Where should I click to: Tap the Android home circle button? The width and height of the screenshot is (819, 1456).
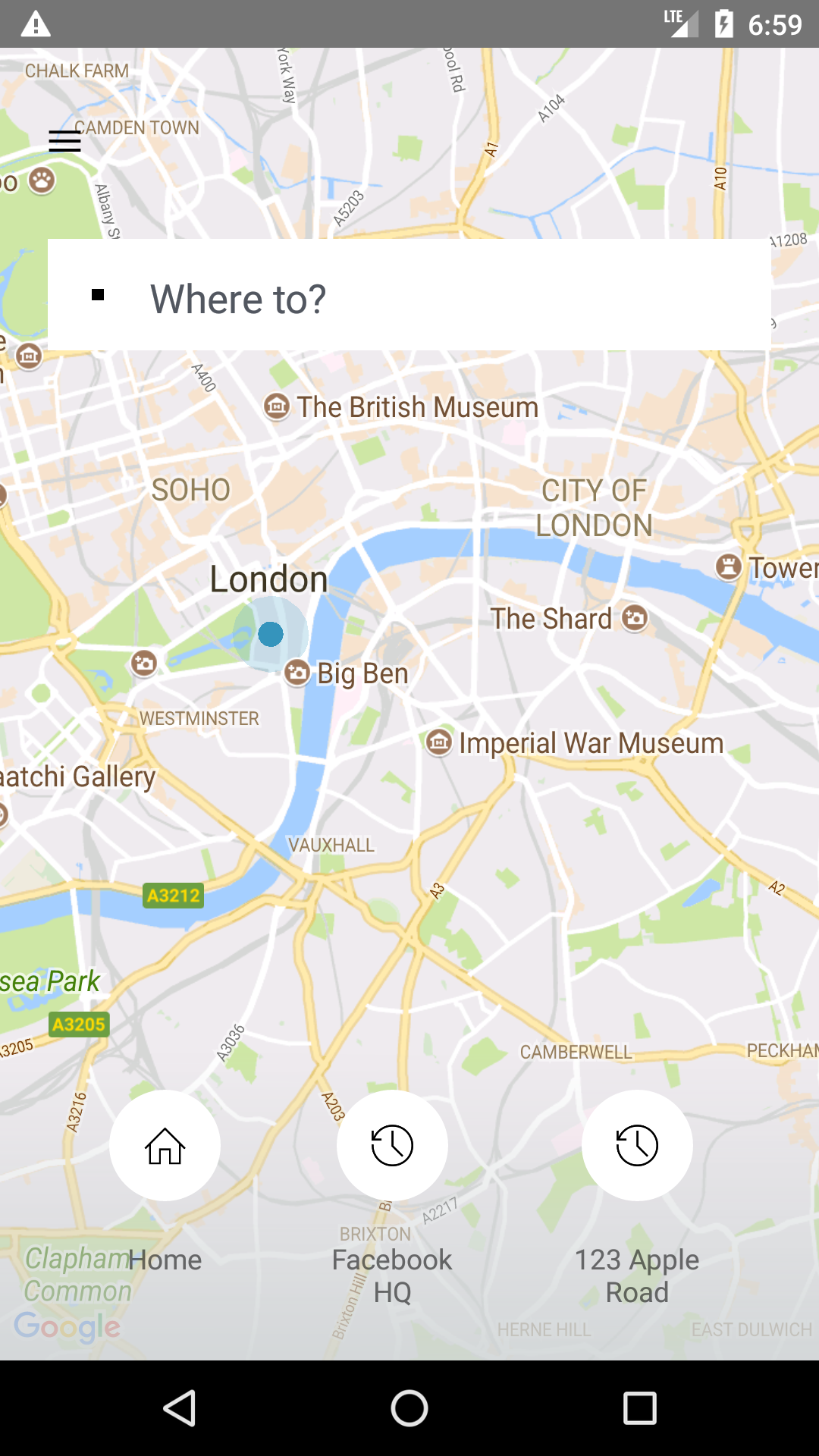click(x=409, y=1408)
